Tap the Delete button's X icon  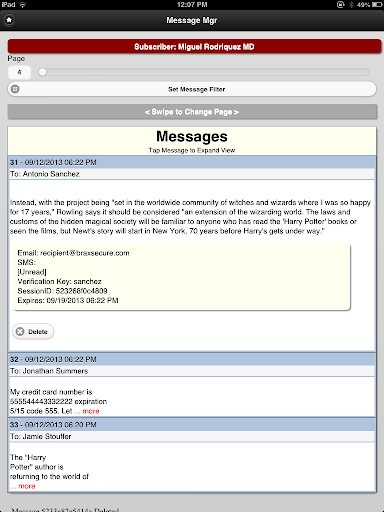click(x=20, y=331)
